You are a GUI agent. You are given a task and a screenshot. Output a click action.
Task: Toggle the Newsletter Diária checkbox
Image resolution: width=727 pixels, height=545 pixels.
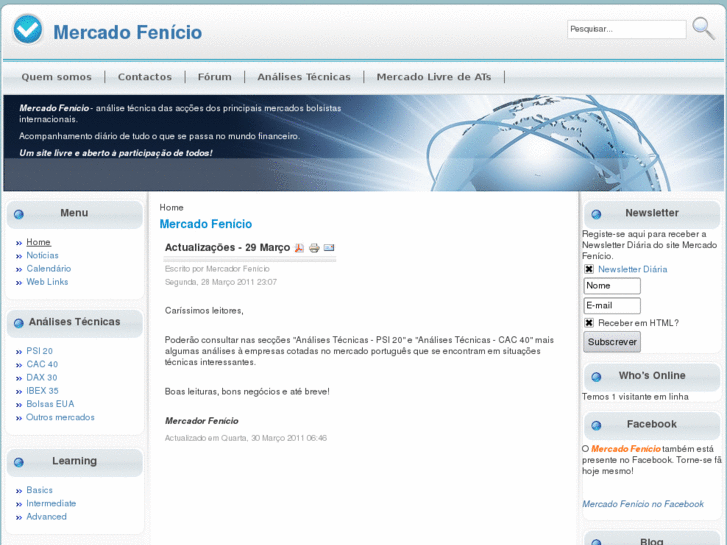tap(589, 269)
